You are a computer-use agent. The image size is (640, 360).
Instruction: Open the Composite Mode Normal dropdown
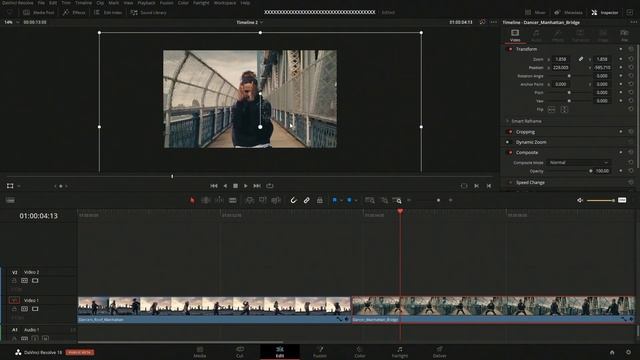(x=578, y=162)
